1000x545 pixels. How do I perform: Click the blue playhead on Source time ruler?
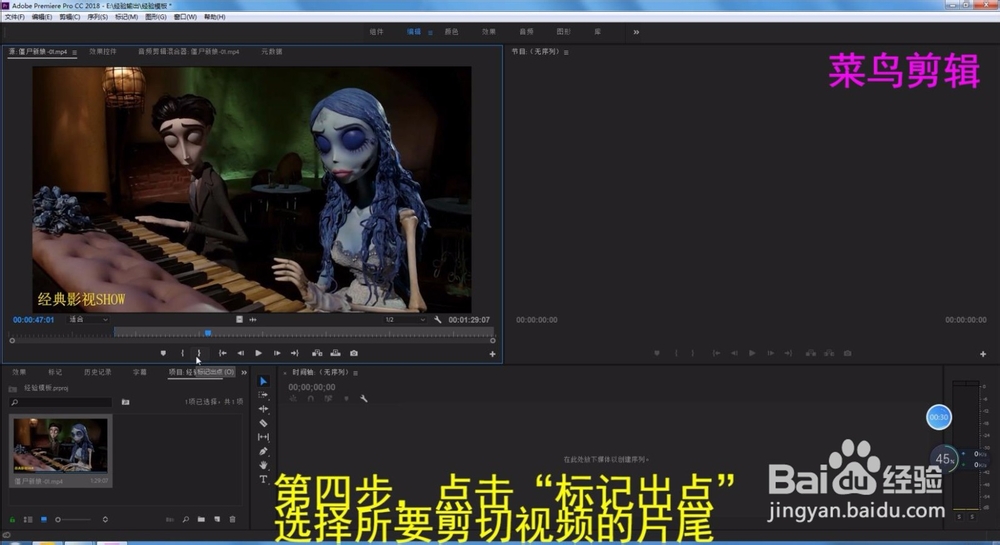[208, 333]
